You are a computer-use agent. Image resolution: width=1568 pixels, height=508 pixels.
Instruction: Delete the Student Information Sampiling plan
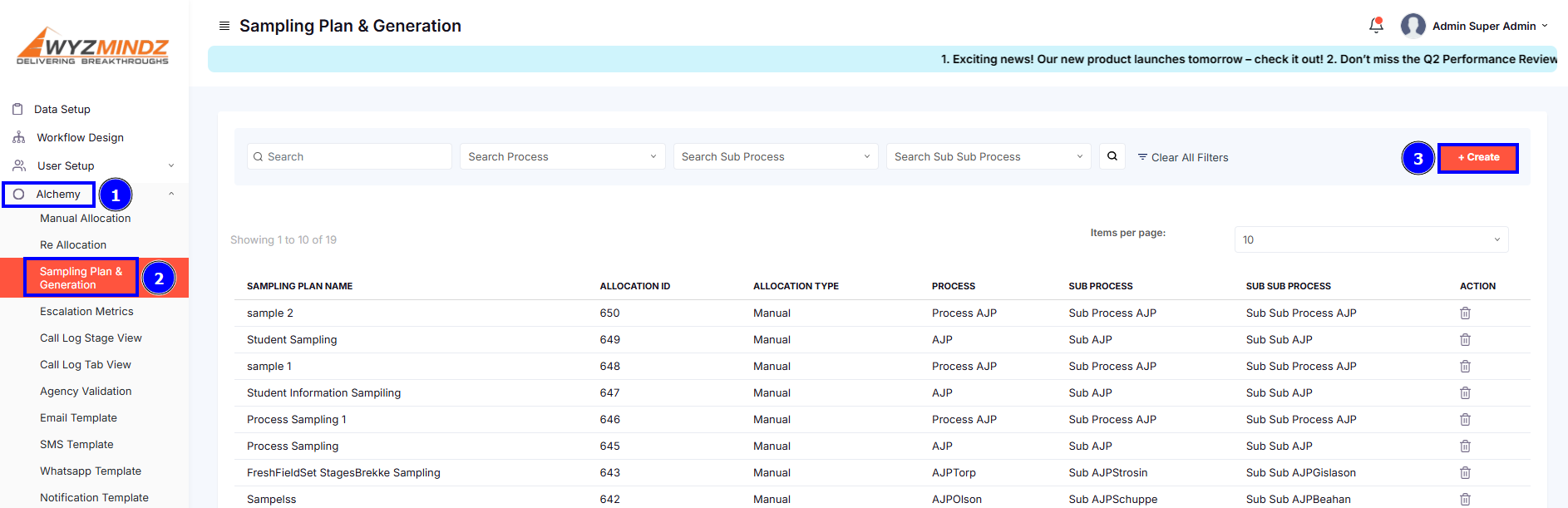tap(1465, 393)
